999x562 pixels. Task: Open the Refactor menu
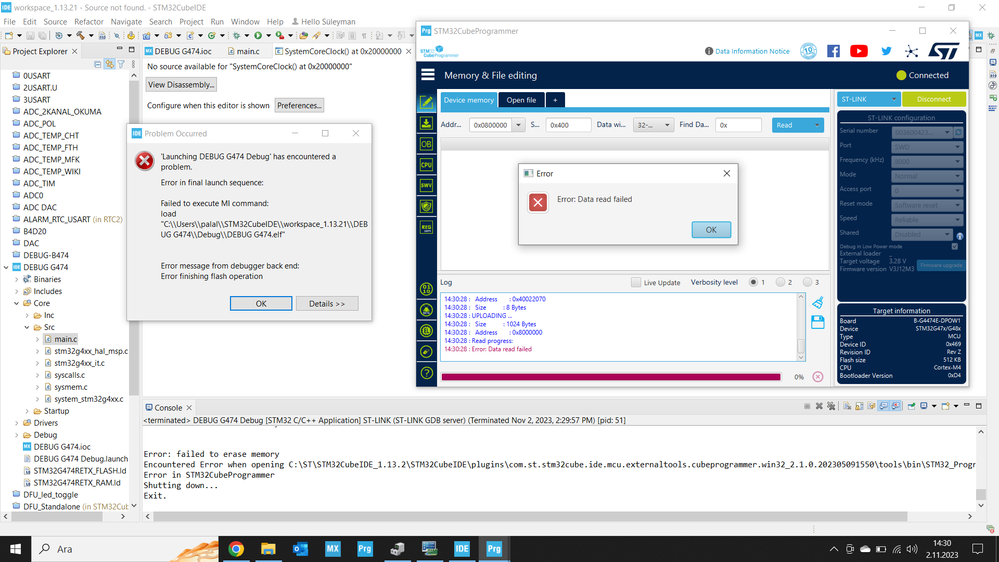89,22
